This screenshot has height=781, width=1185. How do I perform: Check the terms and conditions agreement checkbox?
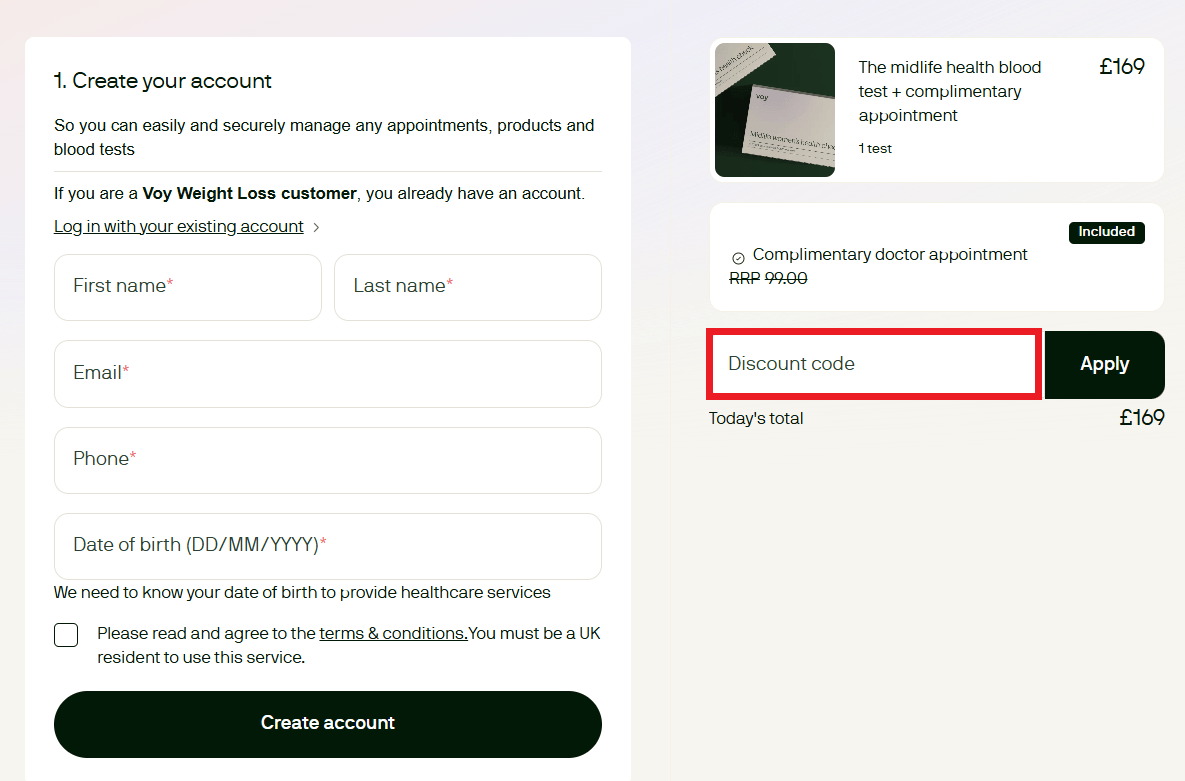[x=65, y=634]
